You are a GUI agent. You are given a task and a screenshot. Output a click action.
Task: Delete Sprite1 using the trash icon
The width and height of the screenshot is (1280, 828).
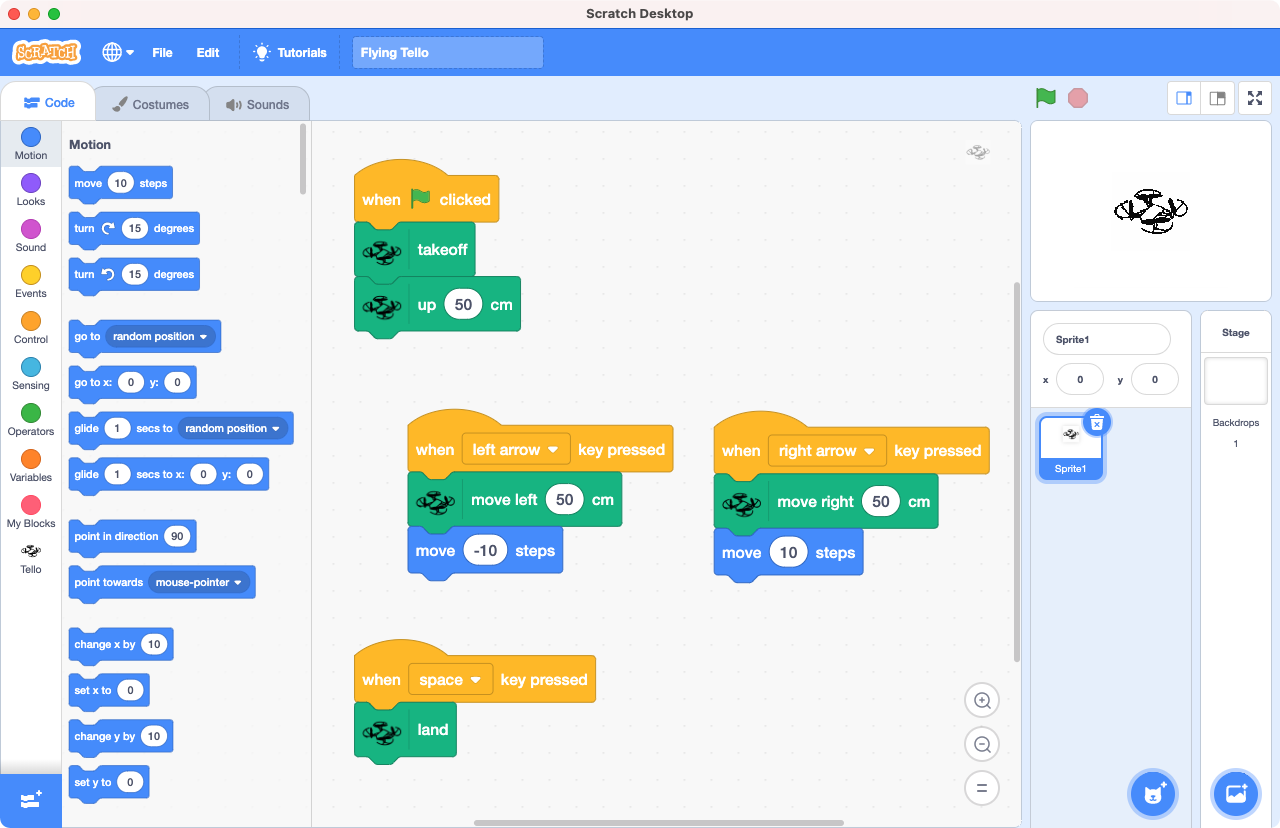(x=1096, y=423)
